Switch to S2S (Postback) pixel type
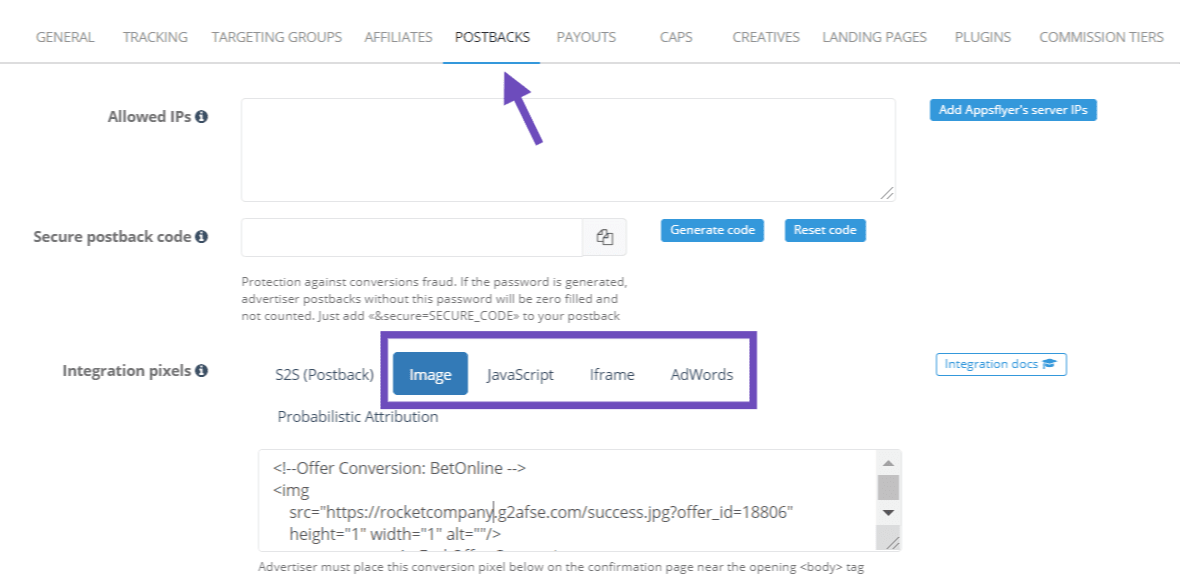The width and height of the screenshot is (1181, 582). coord(324,374)
